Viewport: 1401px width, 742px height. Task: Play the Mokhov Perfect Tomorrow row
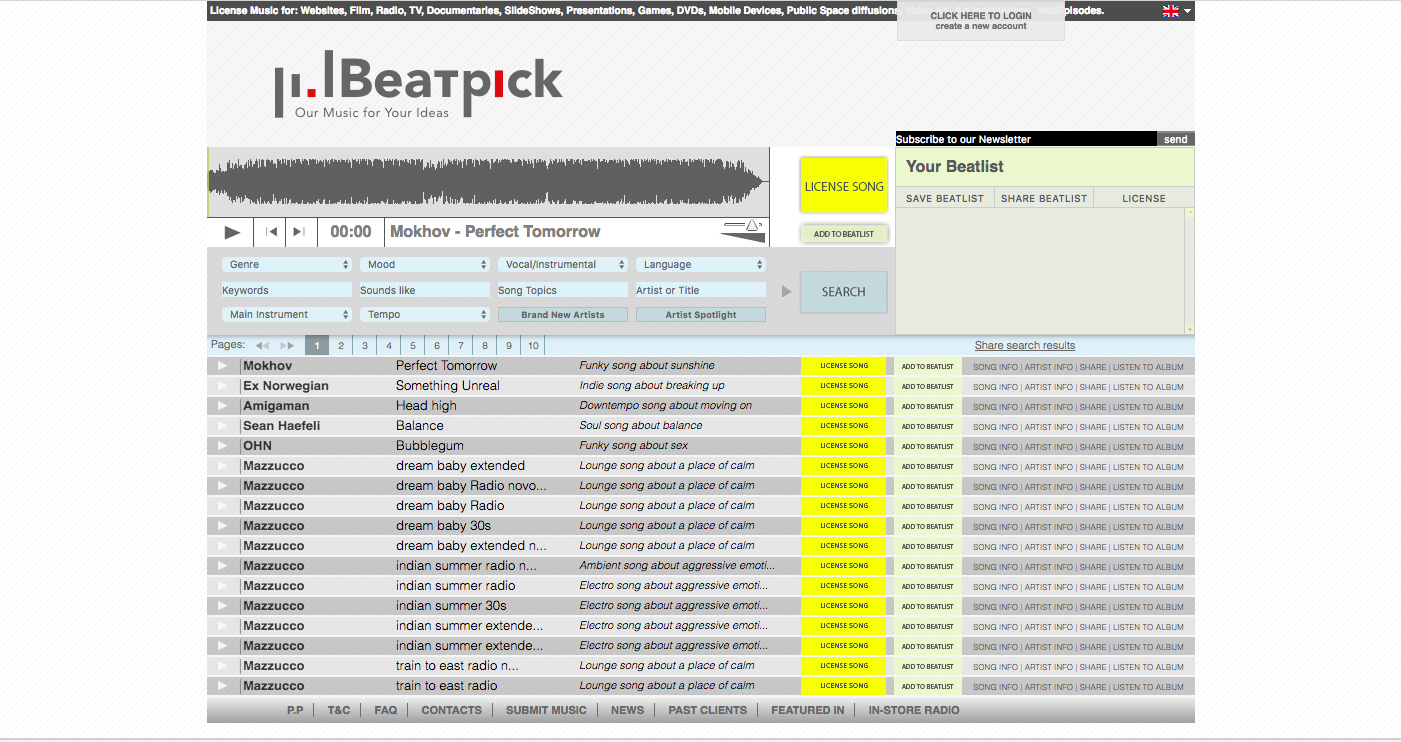223,366
